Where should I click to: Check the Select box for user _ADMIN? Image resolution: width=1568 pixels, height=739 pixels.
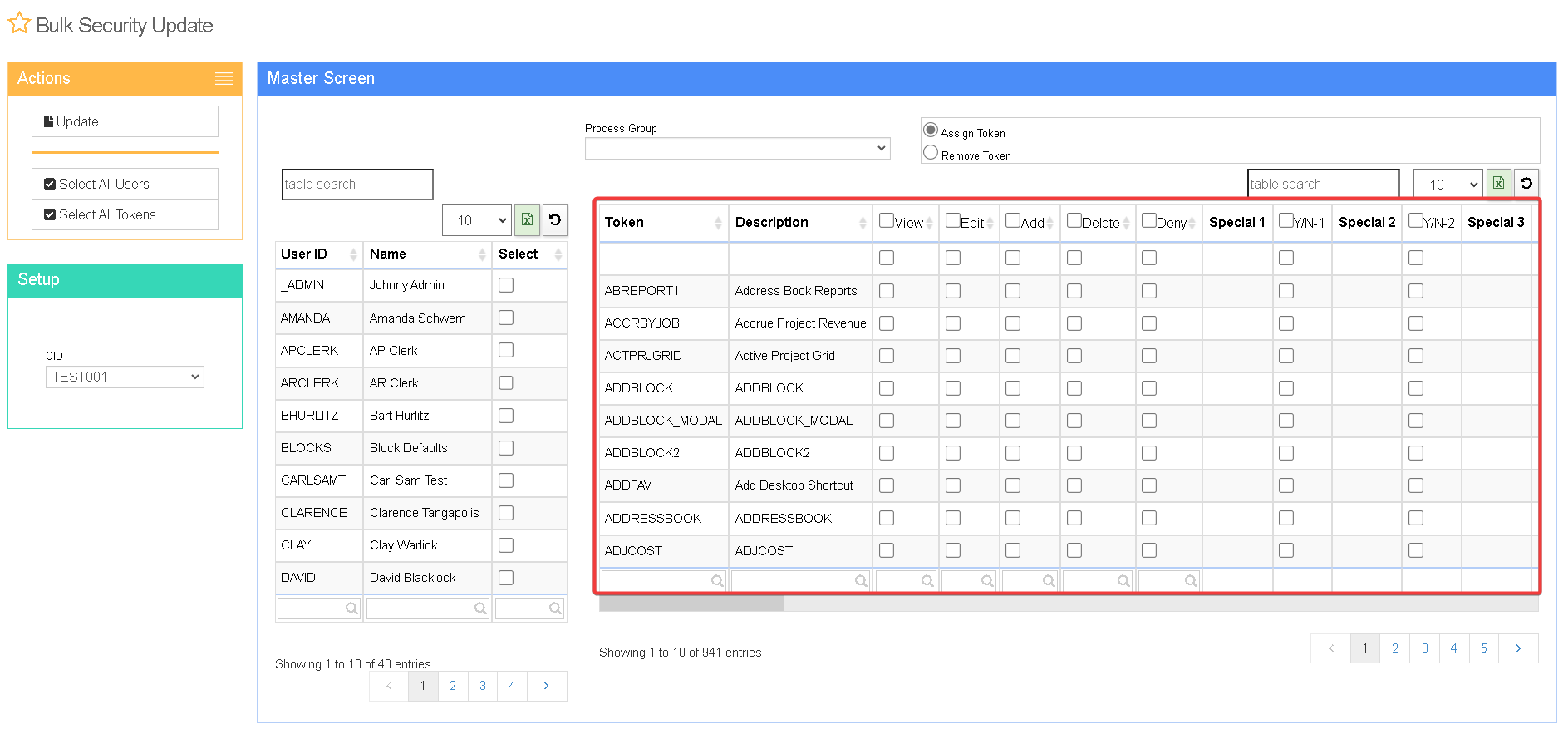[506, 285]
